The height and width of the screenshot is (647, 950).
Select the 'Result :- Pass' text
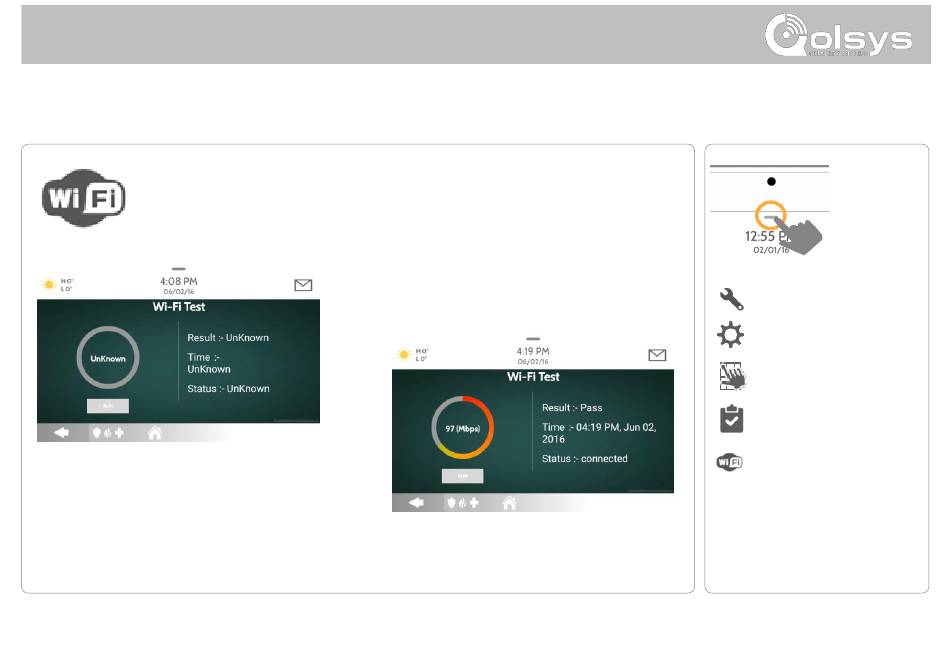pos(572,408)
